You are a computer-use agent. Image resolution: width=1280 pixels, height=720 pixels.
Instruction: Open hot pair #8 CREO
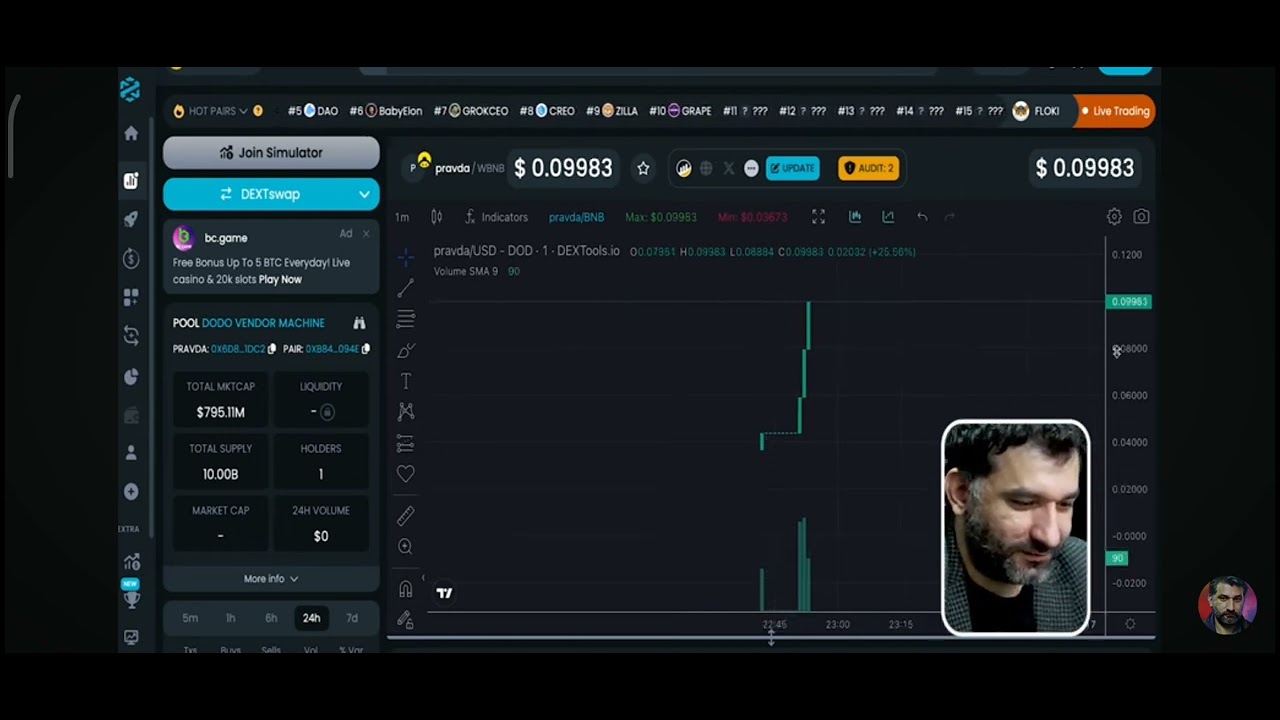547,111
